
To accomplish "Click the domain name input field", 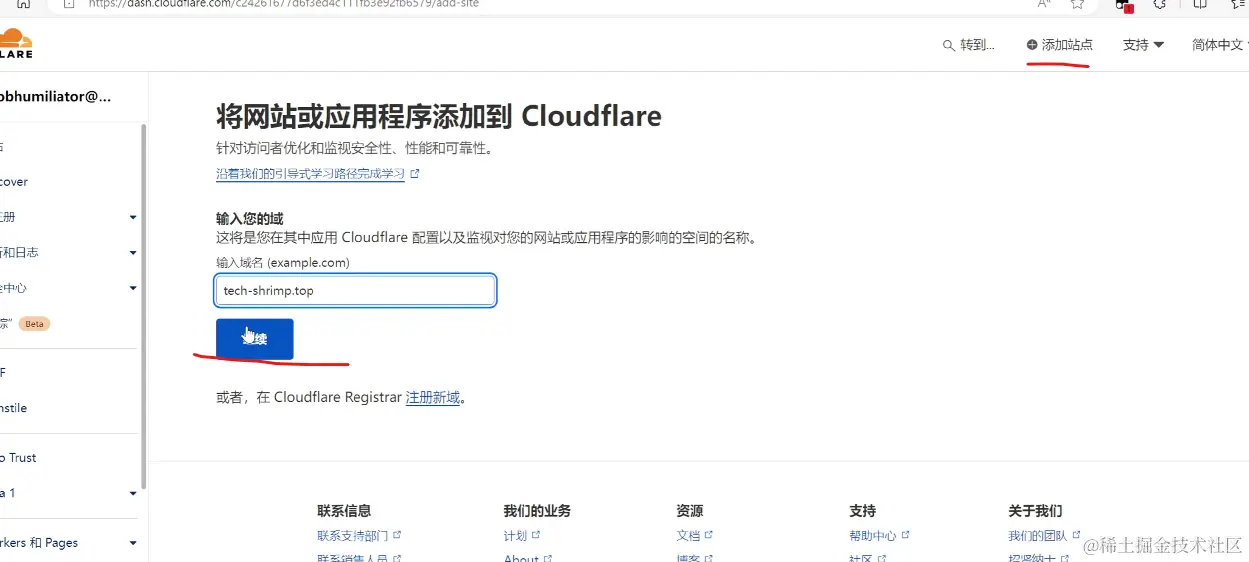I will tap(356, 291).
